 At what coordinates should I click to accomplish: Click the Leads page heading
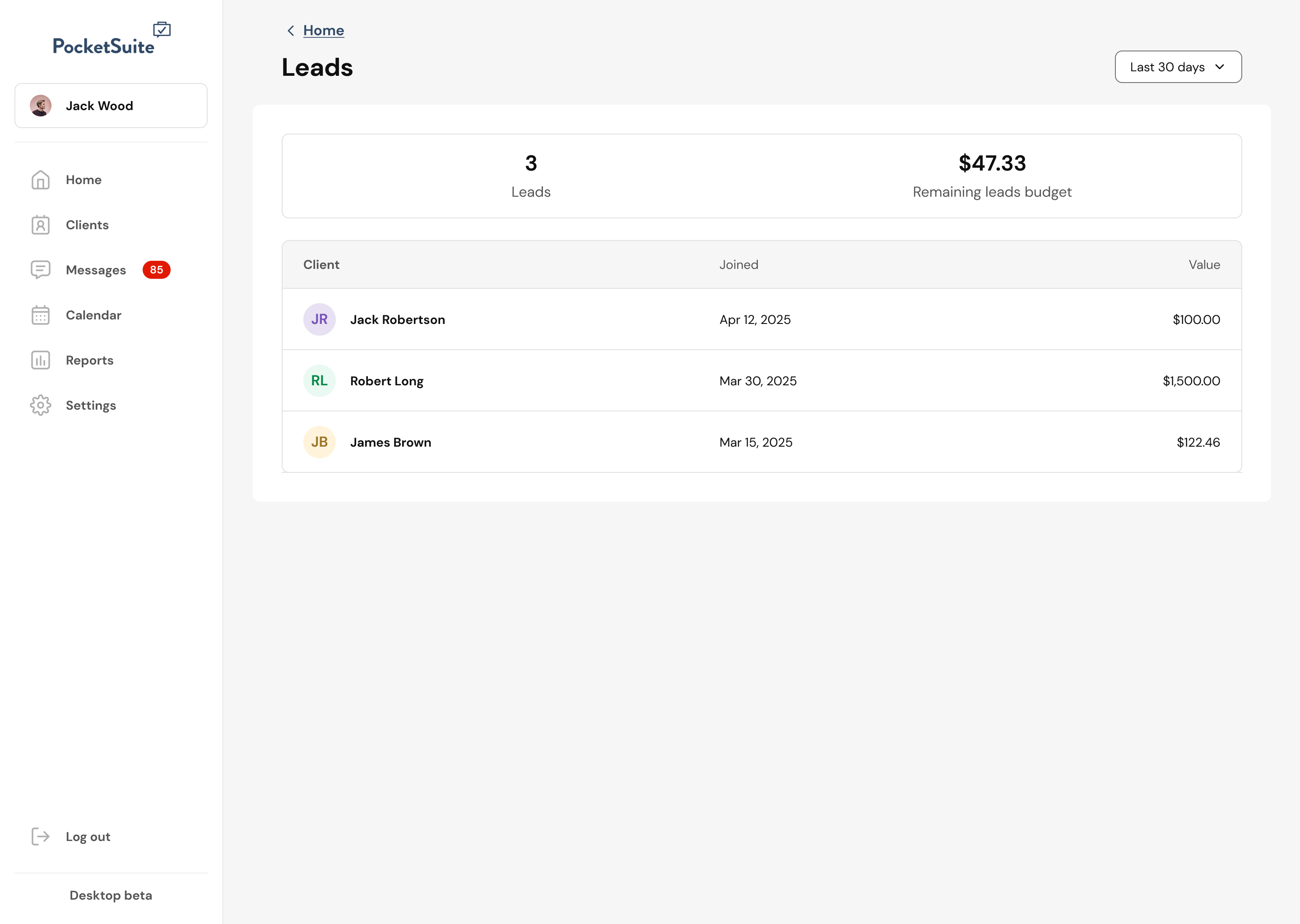point(317,68)
